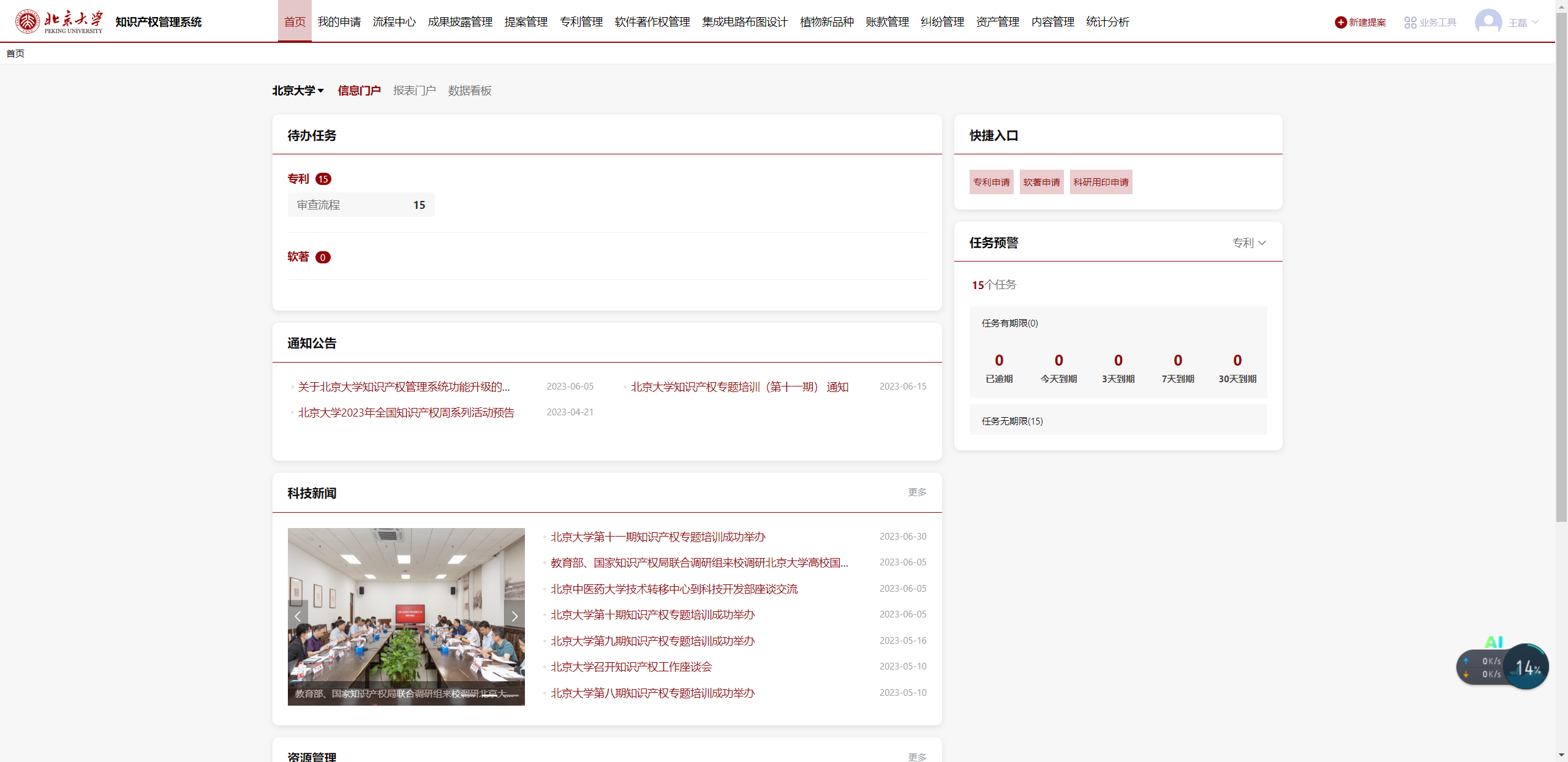Click the user avatar icon

pos(1488,22)
